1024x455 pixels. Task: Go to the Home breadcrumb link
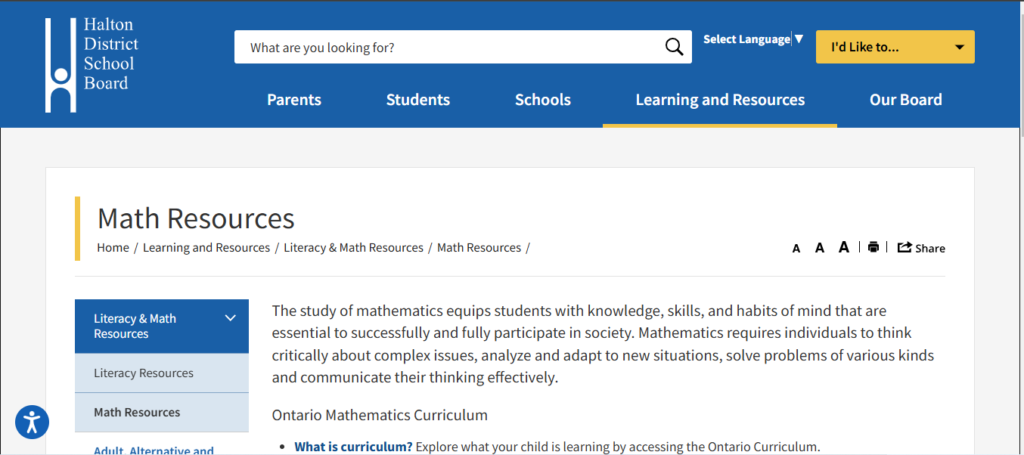click(113, 247)
